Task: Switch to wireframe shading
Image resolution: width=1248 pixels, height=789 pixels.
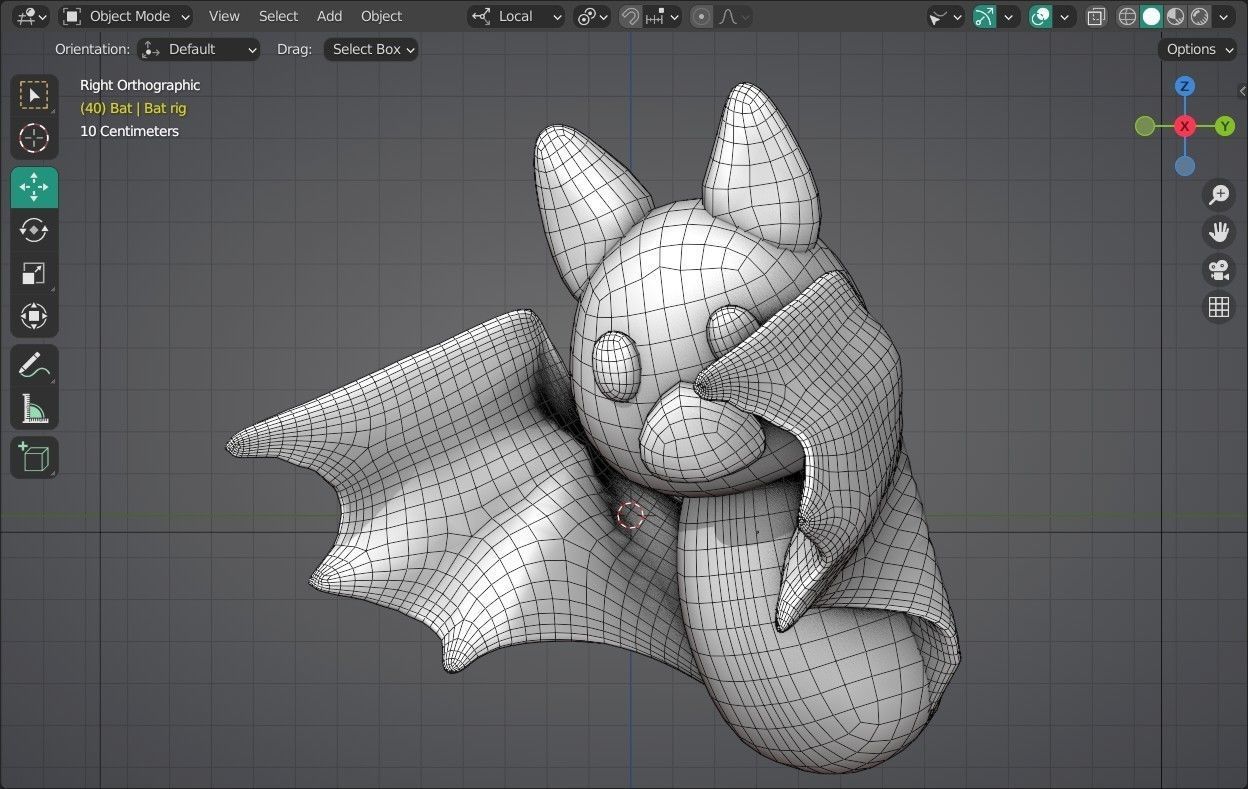Action: (x=1128, y=16)
